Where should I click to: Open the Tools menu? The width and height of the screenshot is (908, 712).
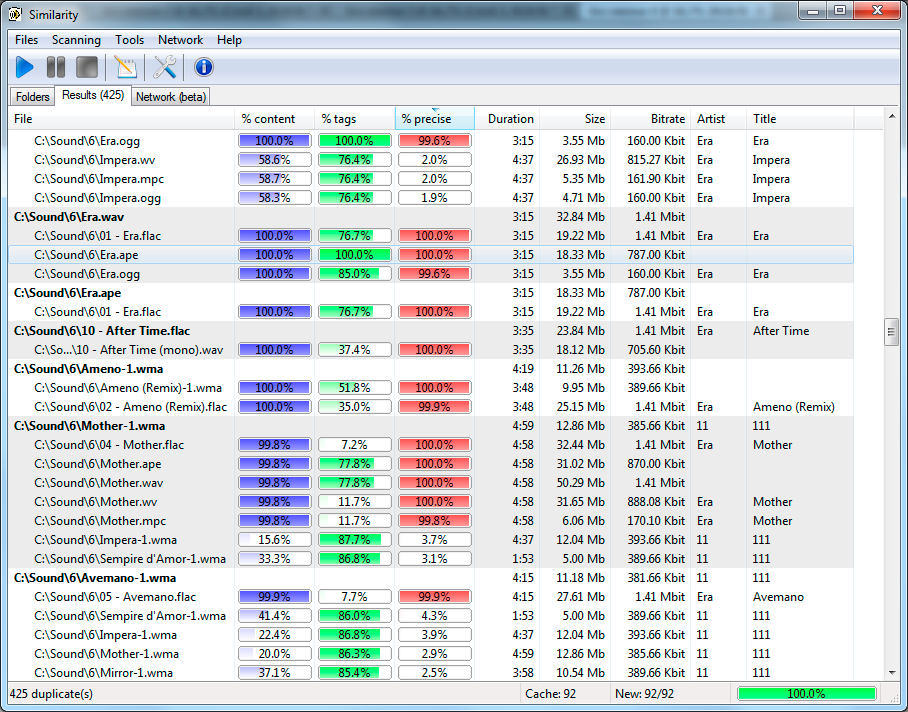point(129,40)
